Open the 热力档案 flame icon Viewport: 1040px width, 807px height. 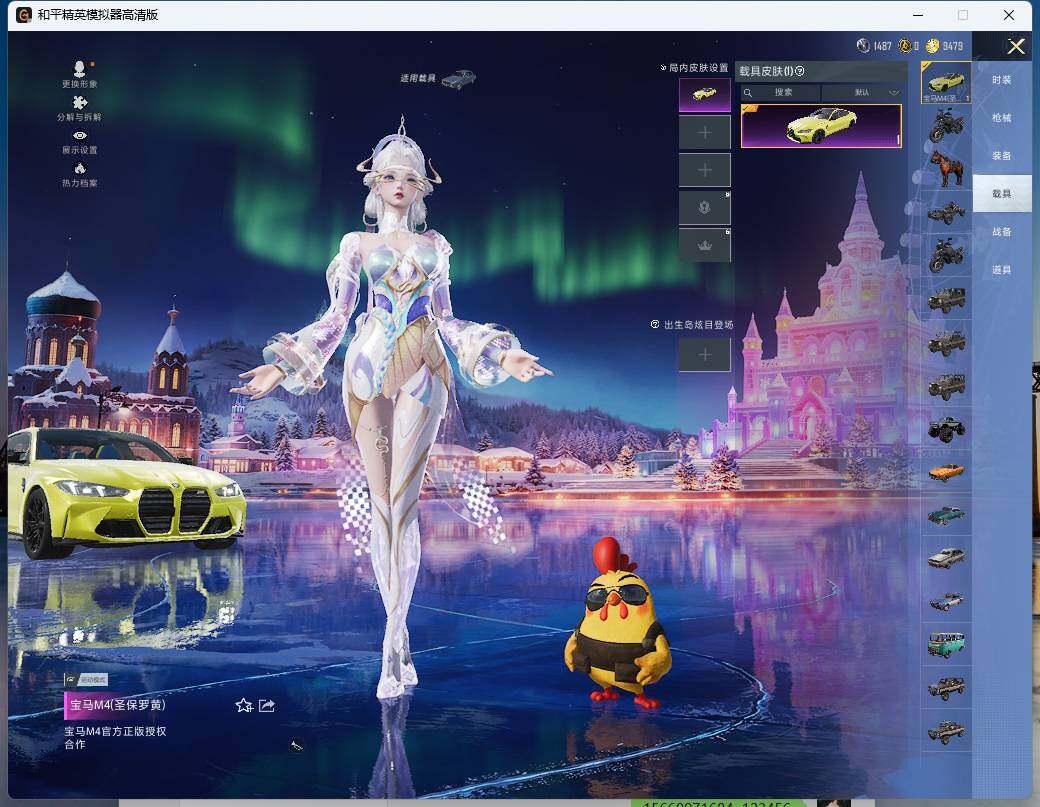click(80, 168)
